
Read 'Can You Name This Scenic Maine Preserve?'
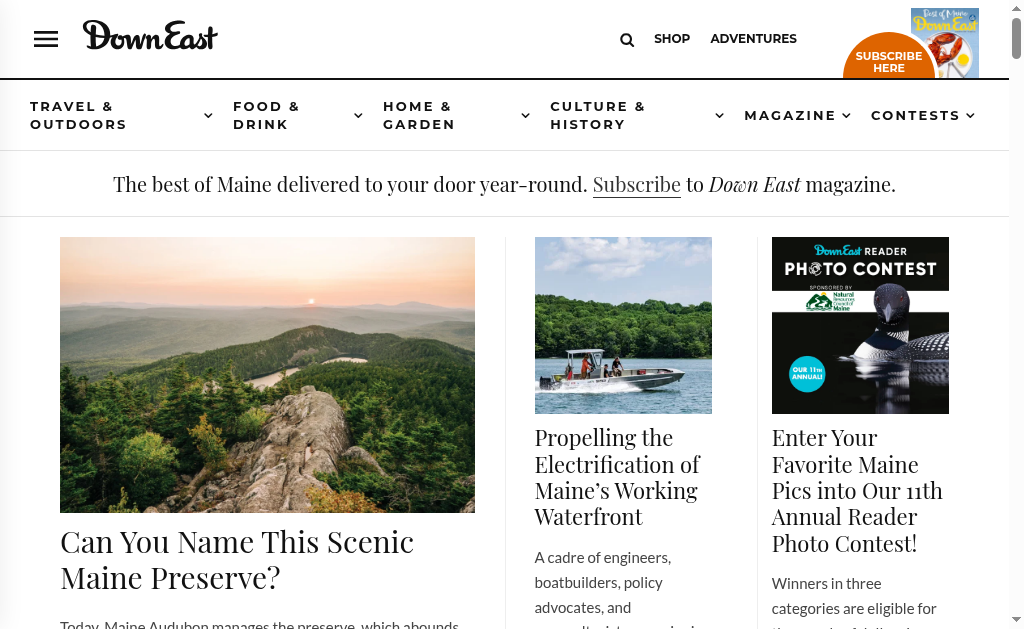point(237,560)
